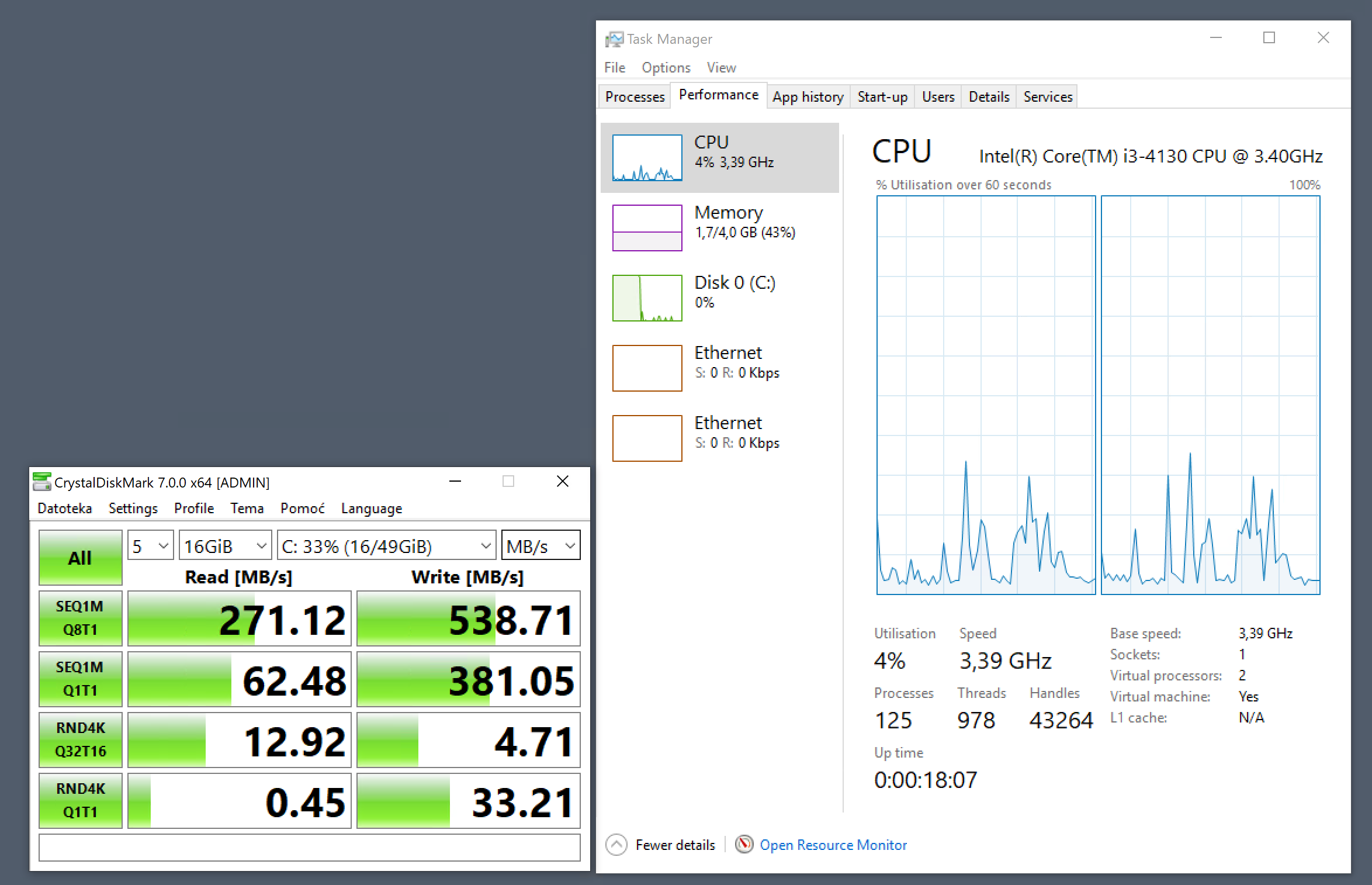This screenshot has width=1372, height=885.
Task: Click the Processes count 125
Action: (x=893, y=720)
